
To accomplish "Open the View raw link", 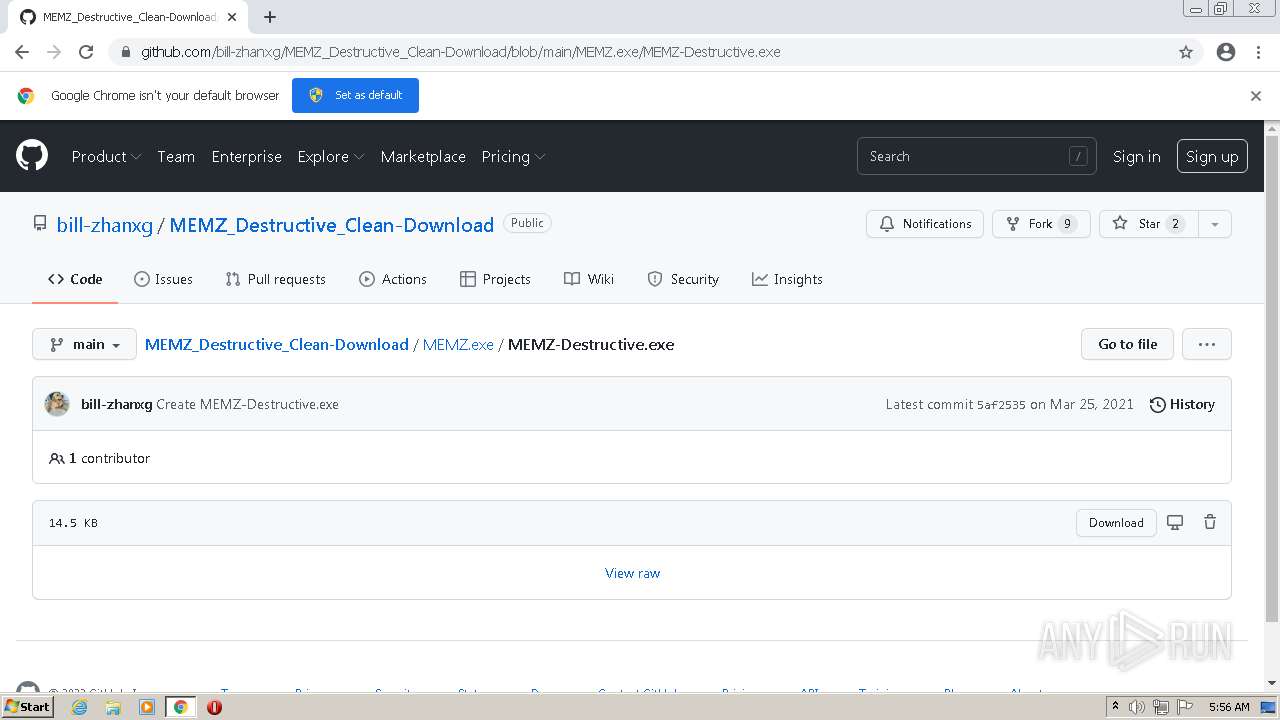I will [x=632, y=573].
